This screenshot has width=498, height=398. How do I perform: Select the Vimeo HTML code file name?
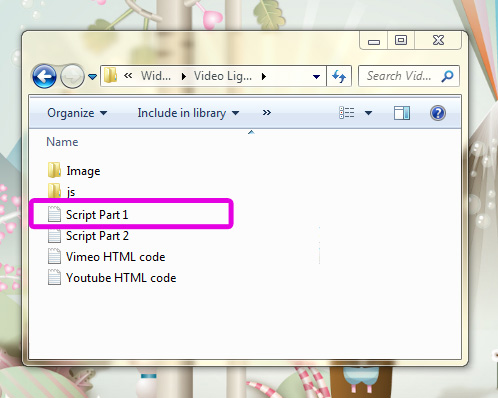pyautogui.click(x=116, y=257)
